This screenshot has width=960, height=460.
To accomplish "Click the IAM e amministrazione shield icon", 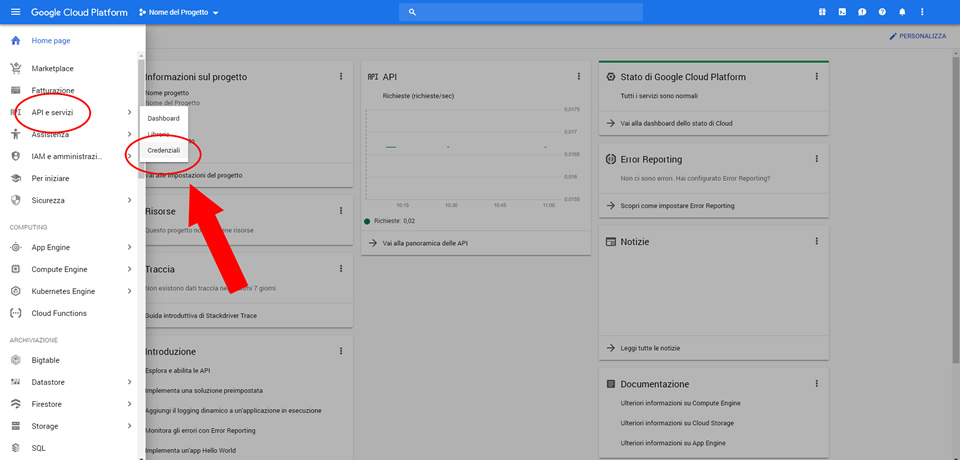I will [16, 156].
